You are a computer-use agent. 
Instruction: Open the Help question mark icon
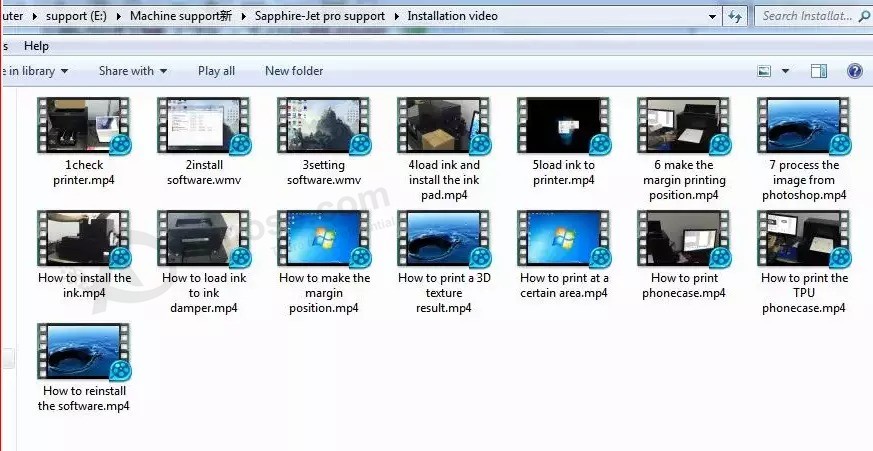(x=855, y=71)
